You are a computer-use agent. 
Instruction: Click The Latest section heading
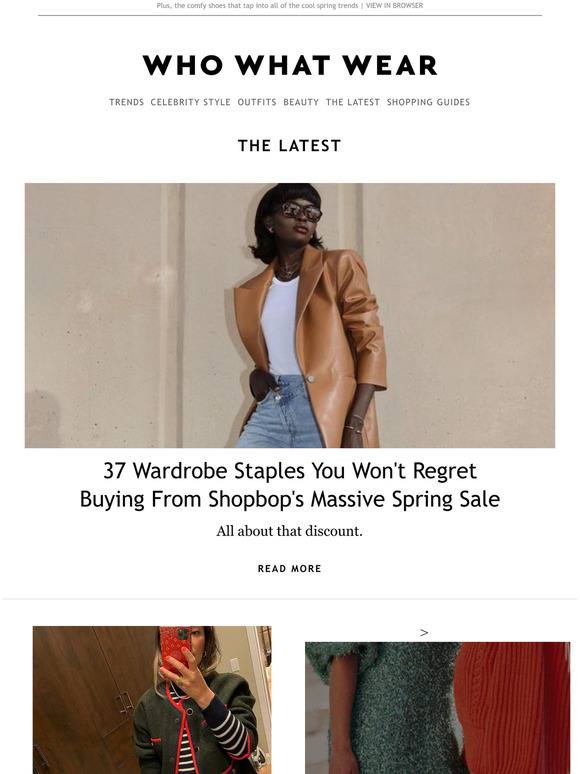pyautogui.click(x=290, y=146)
